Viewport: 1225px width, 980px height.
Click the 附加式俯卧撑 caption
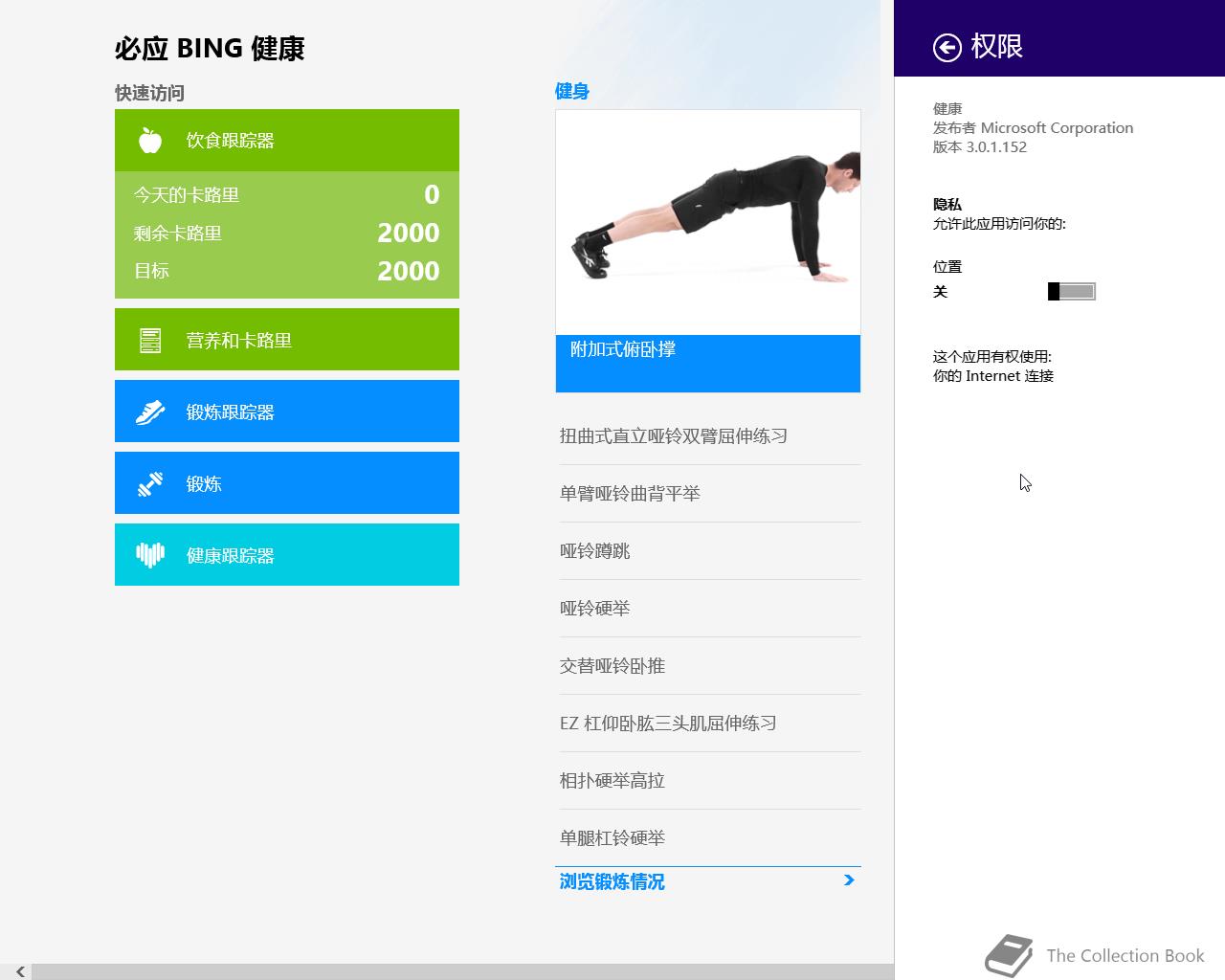[708, 364]
